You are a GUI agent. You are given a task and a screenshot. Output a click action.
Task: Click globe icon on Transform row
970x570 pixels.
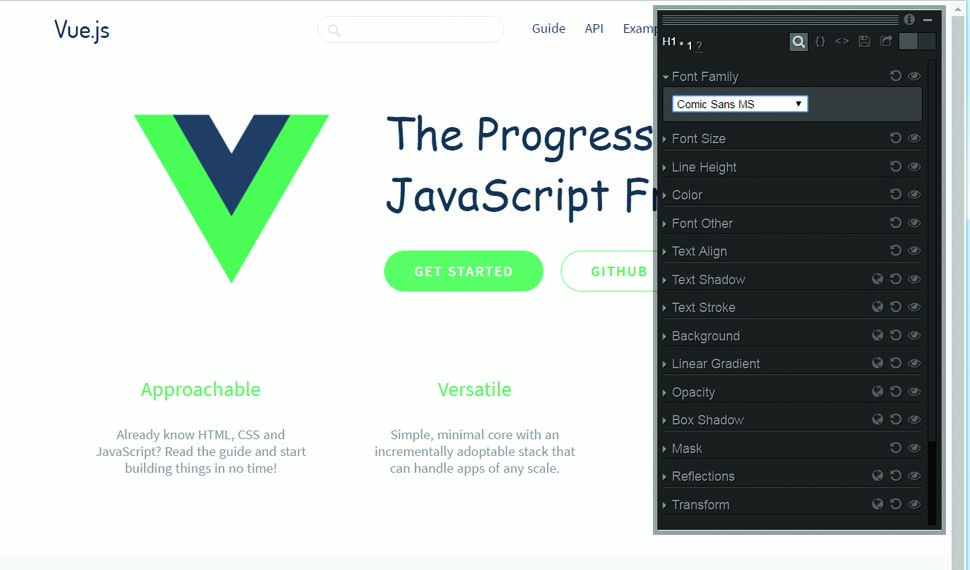(877, 504)
